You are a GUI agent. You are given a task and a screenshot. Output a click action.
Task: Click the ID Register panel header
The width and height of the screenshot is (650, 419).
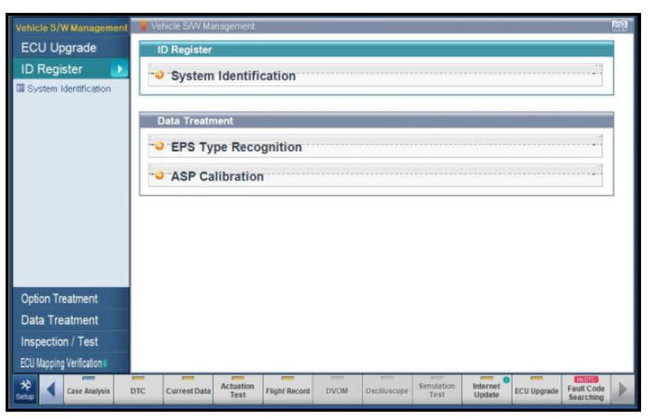pyautogui.click(x=376, y=49)
